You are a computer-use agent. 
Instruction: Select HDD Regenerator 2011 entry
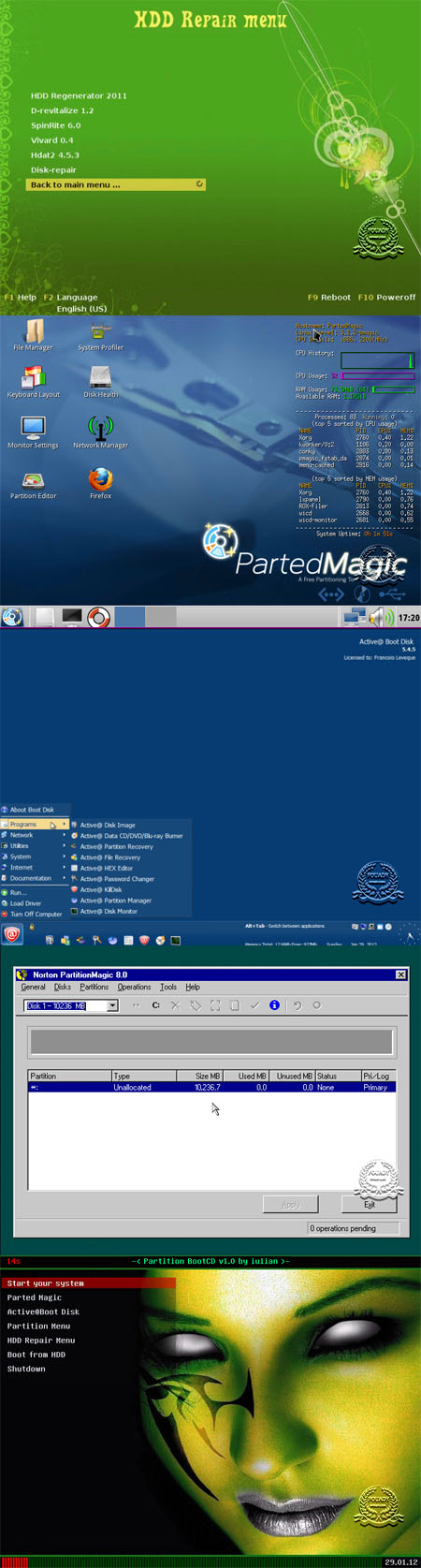click(79, 95)
